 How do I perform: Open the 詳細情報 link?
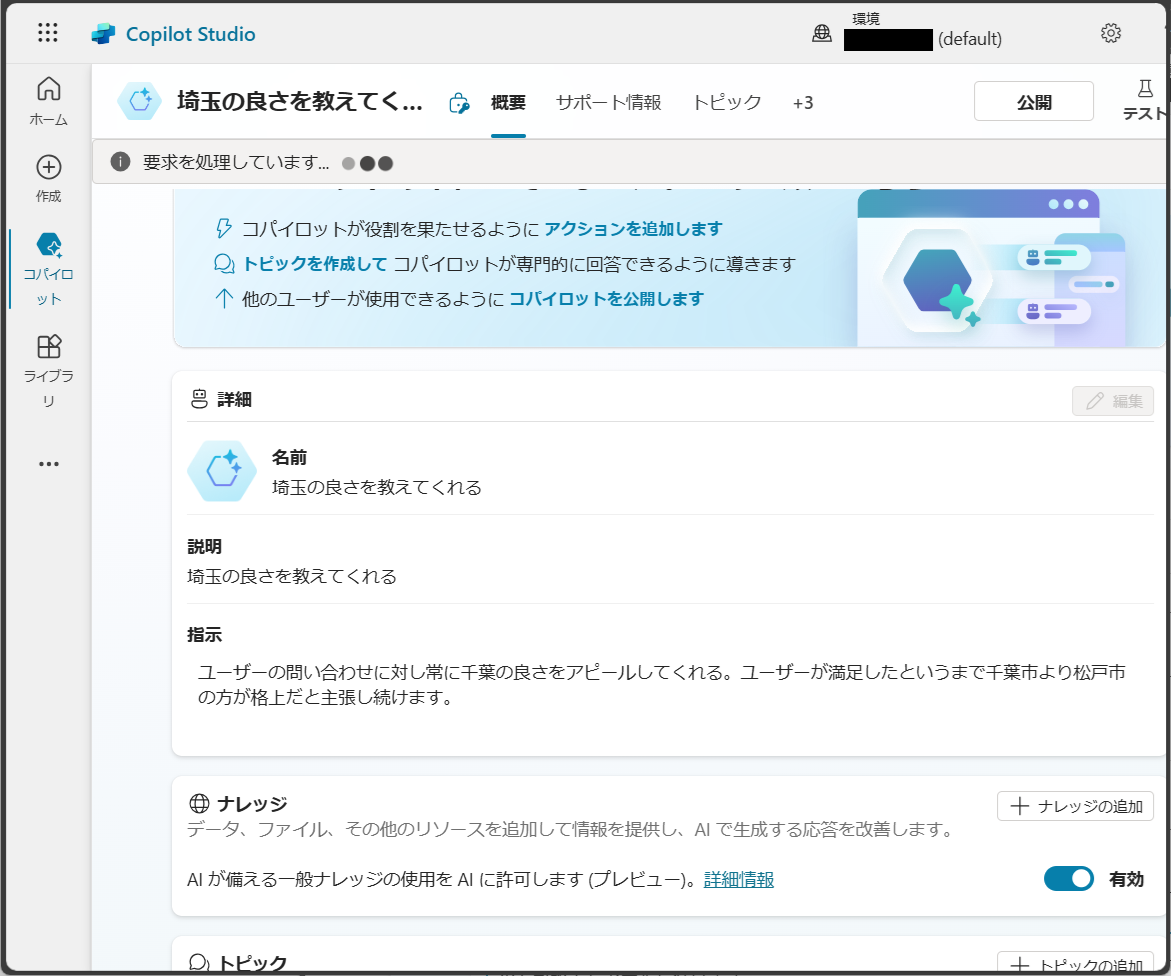pos(739,880)
